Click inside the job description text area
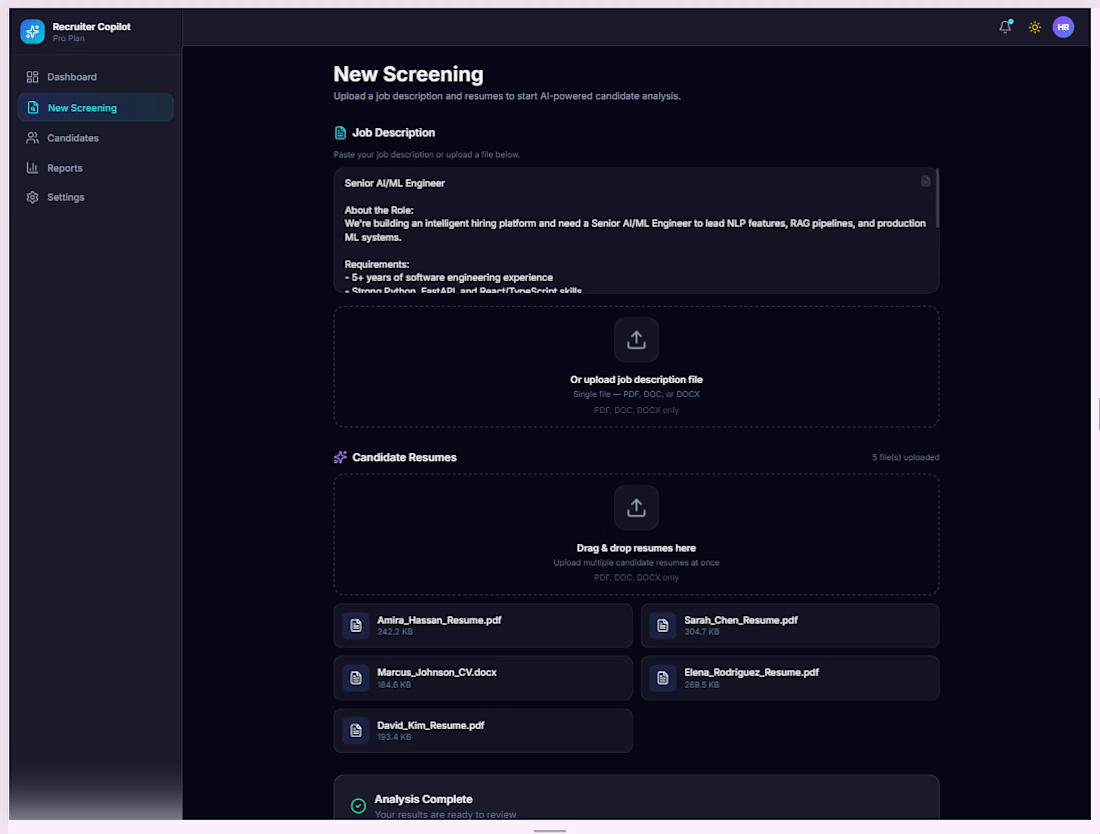 (x=636, y=230)
